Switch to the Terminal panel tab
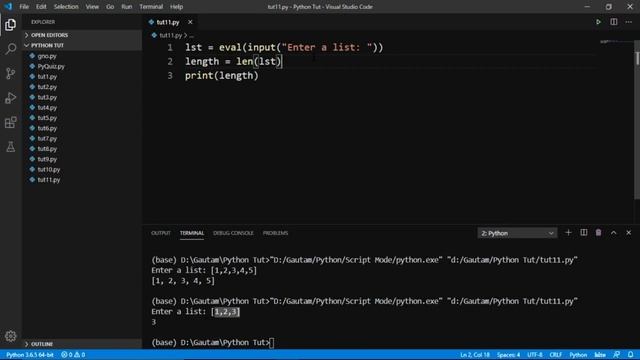Viewport: 640px width, 360px height. (x=192, y=233)
